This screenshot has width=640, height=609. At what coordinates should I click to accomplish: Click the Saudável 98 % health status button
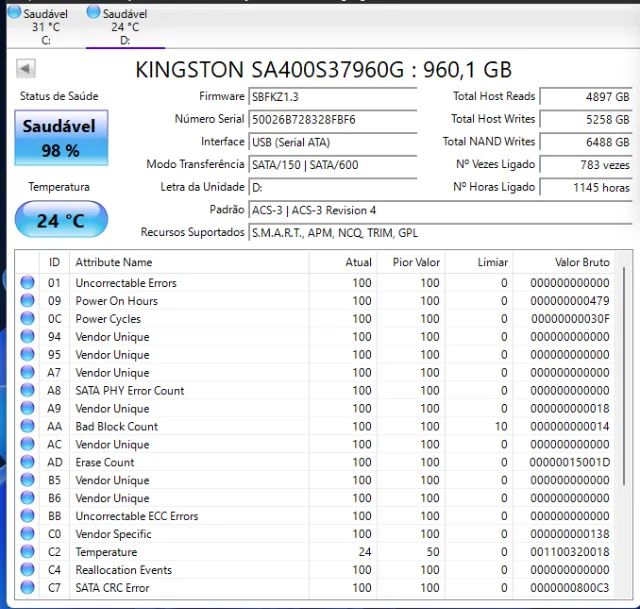61,138
